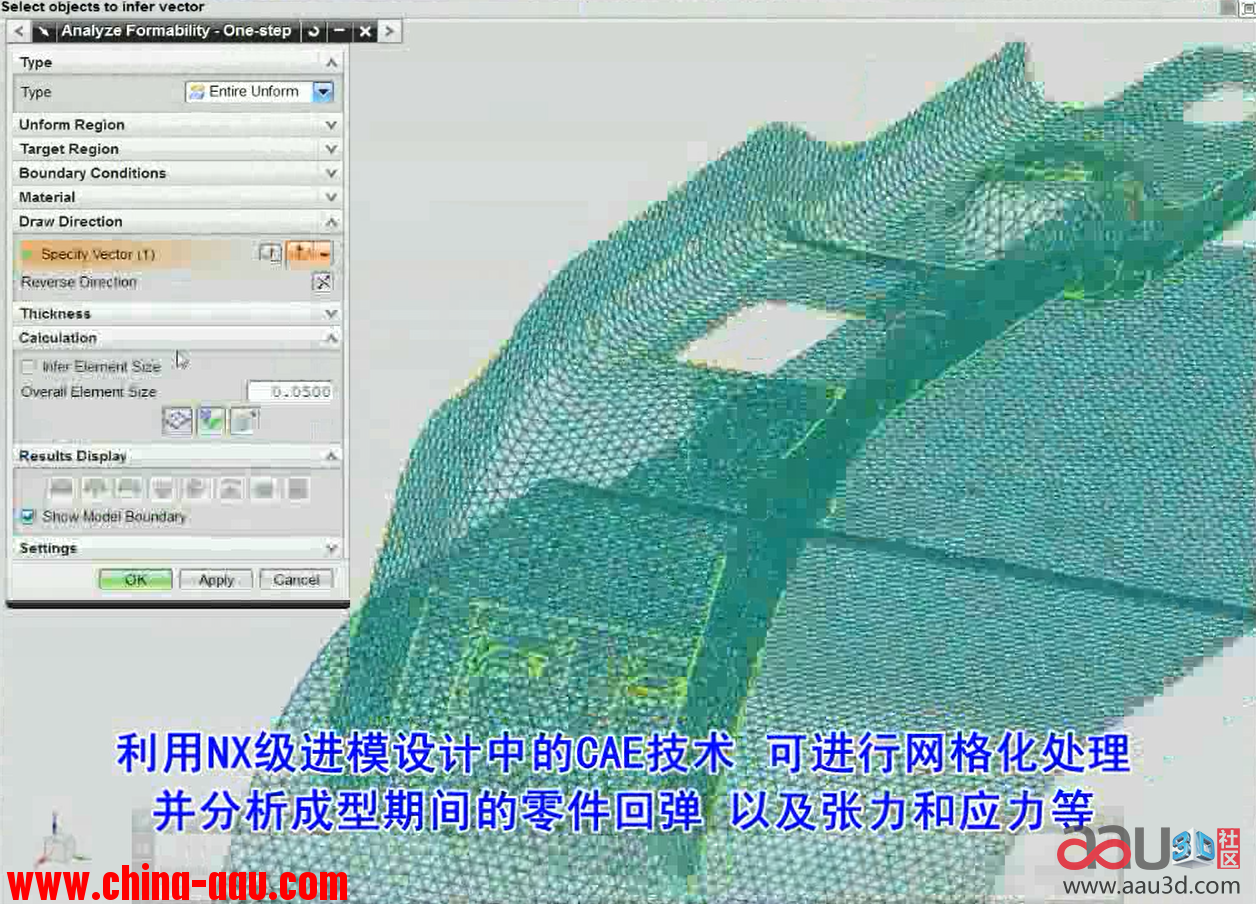Open the inferred vector type dropdown arrow
1256x904 pixels.
point(325,254)
